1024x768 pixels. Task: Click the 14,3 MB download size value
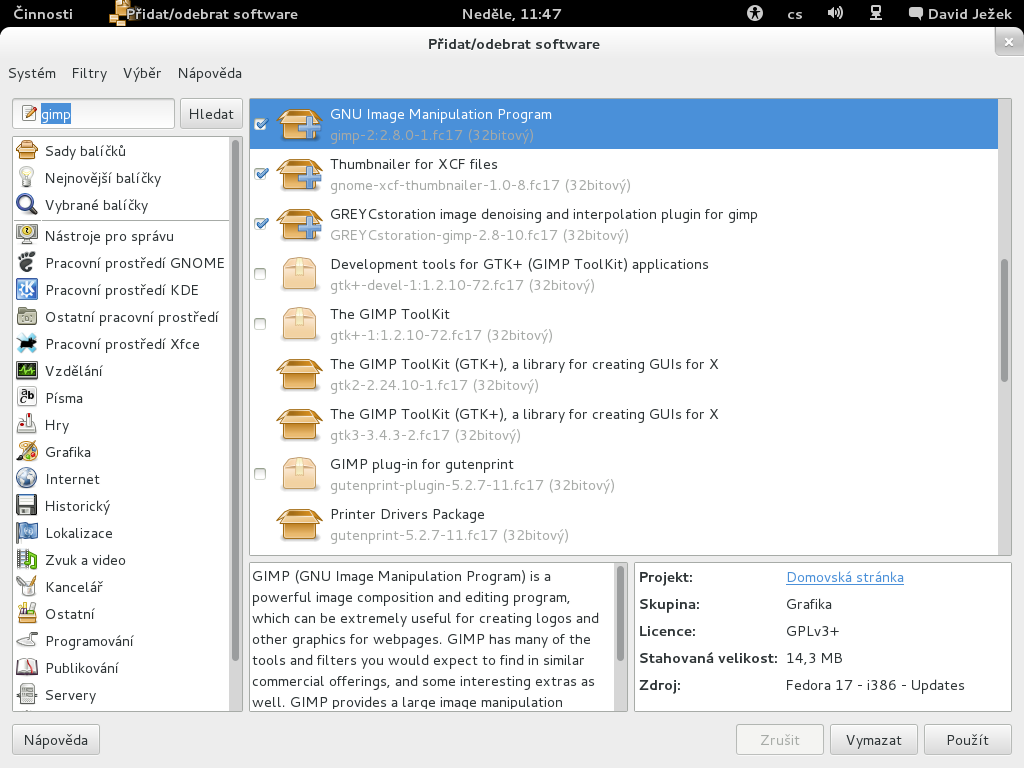click(814, 658)
